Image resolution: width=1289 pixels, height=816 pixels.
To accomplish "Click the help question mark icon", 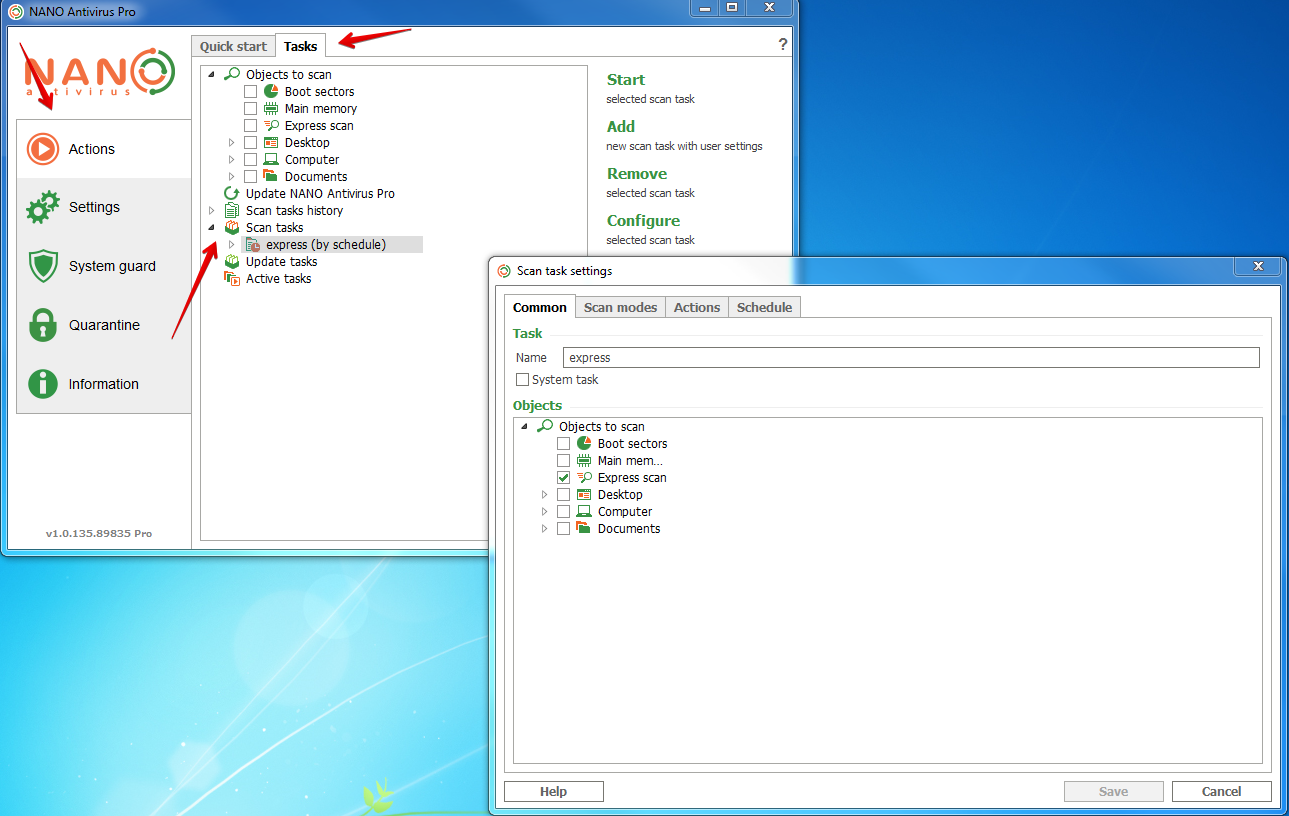I will pos(782,44).
